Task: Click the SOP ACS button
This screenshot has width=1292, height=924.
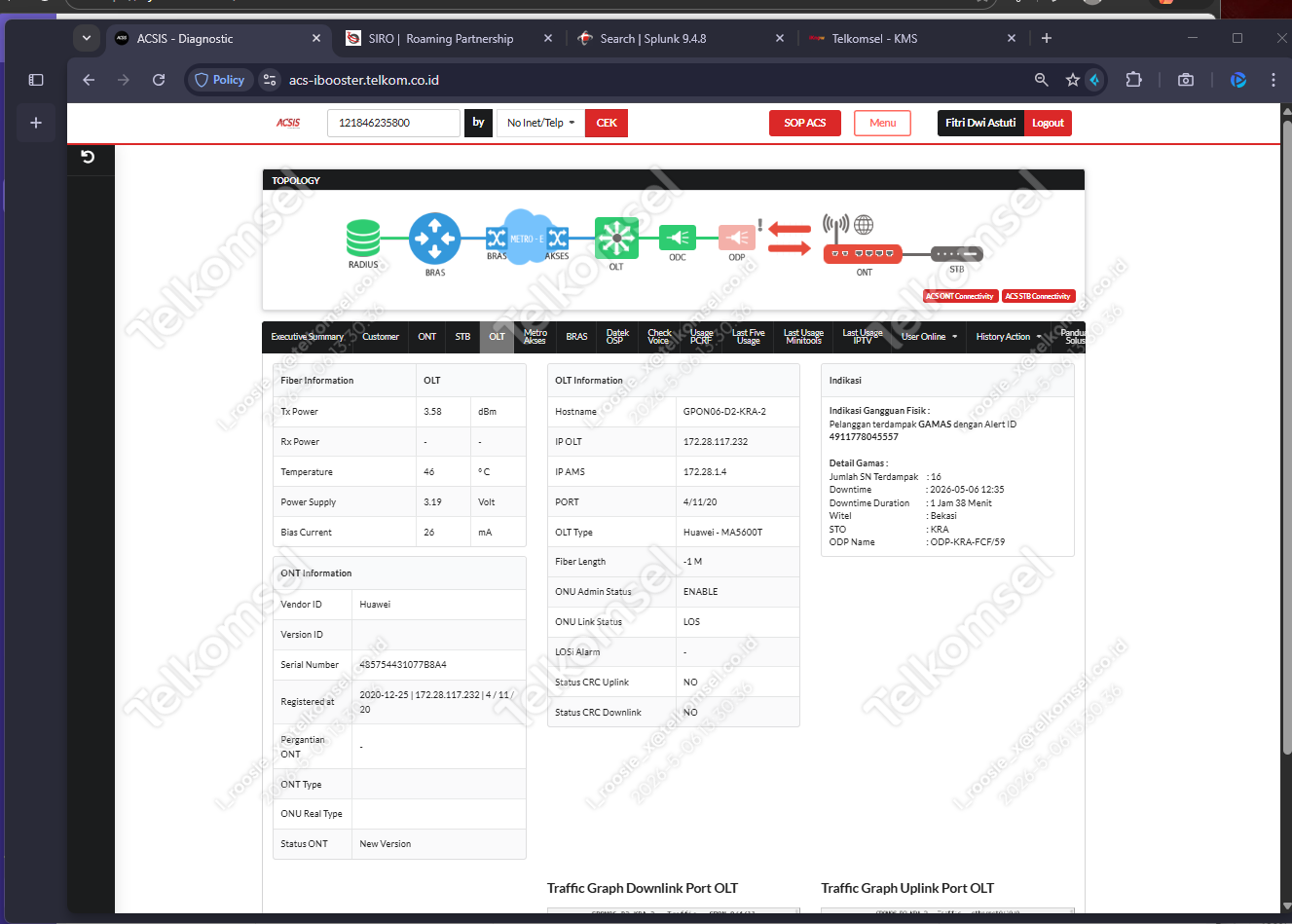Action: pyautogui.click(x=805, y=123)
